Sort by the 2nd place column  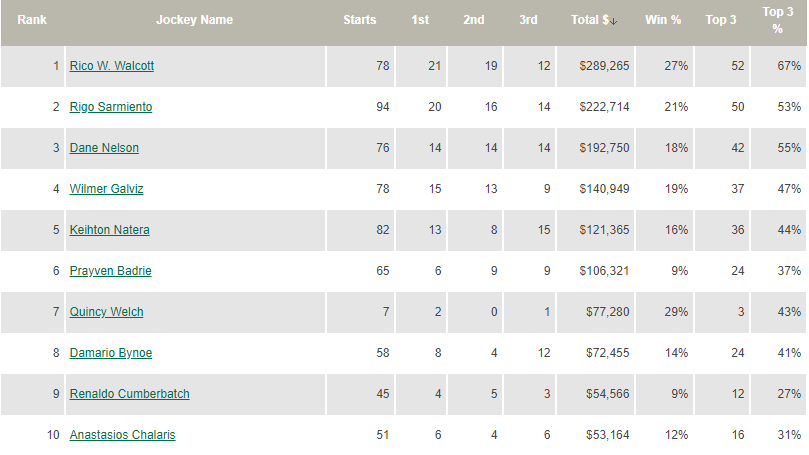coord(474,19)
